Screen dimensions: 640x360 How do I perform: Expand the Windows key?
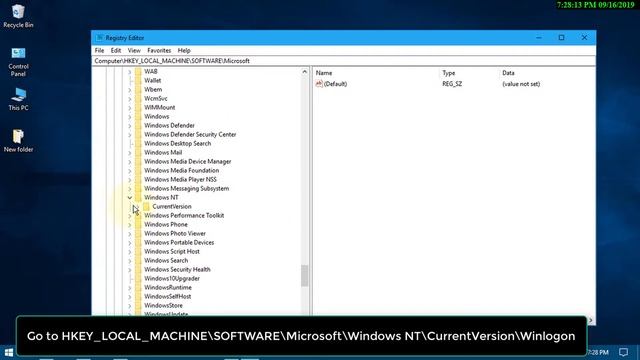click(x=130, y=117)
